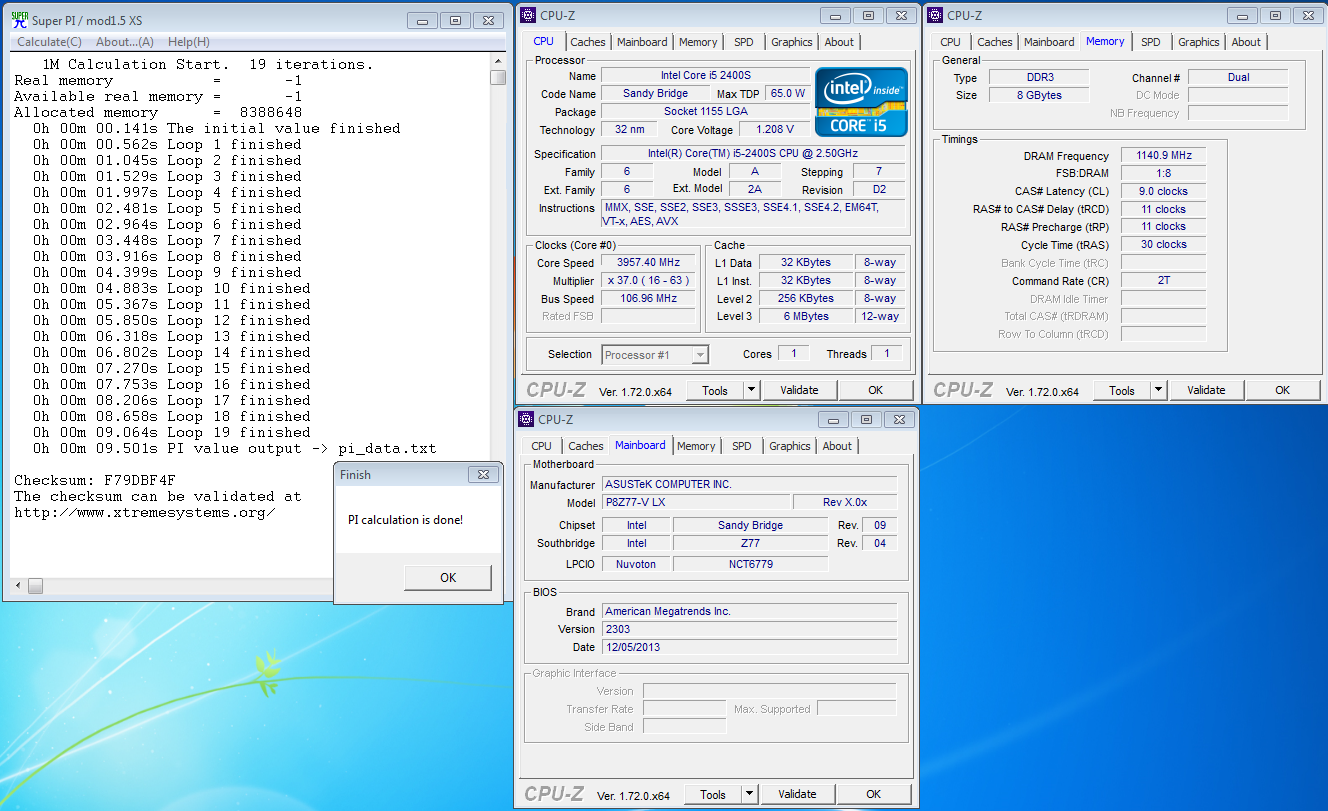
Task: Click Super PI vertical scrollbar thumb
Action: click(498, 77)
